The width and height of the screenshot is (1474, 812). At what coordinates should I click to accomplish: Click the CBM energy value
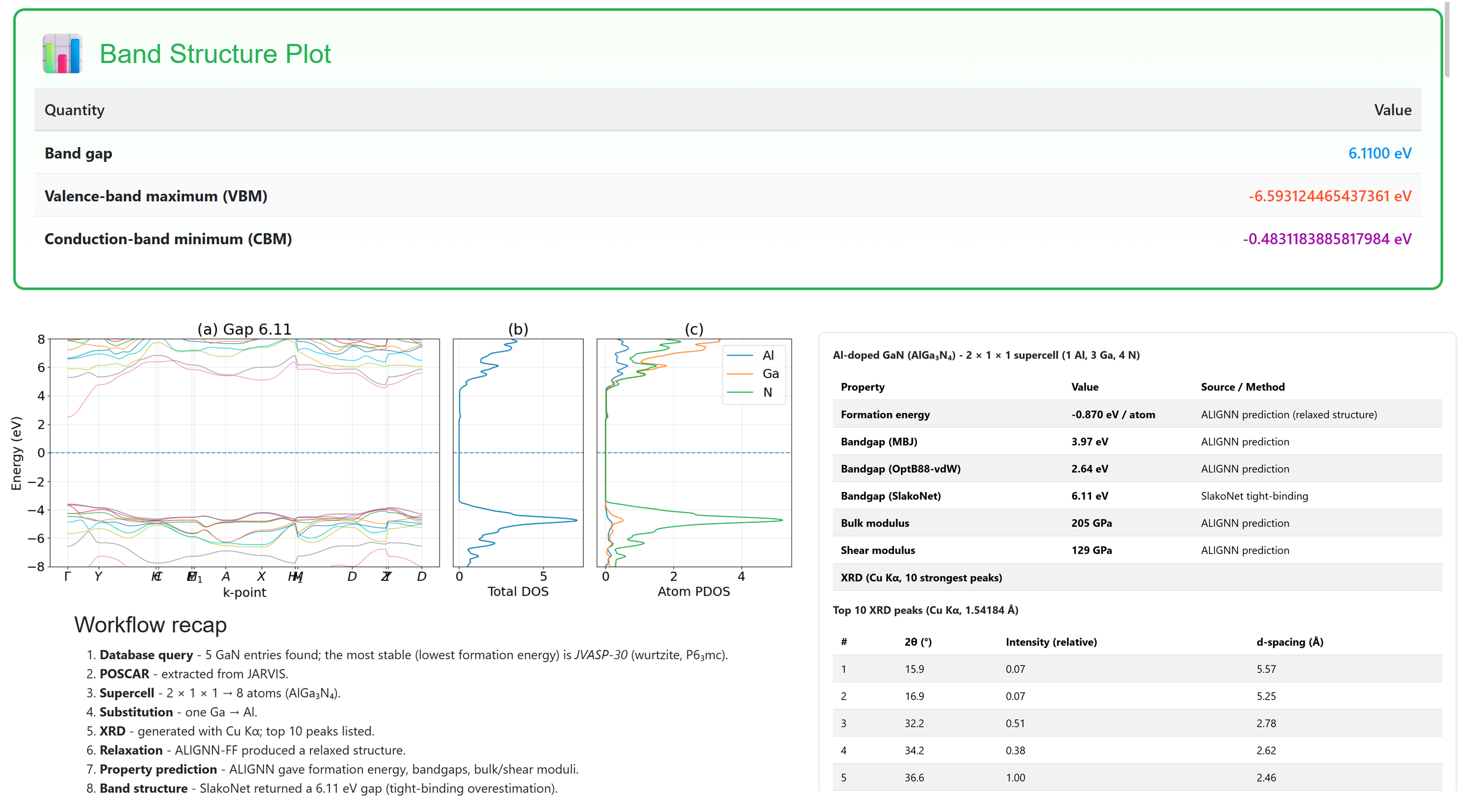1326,239
